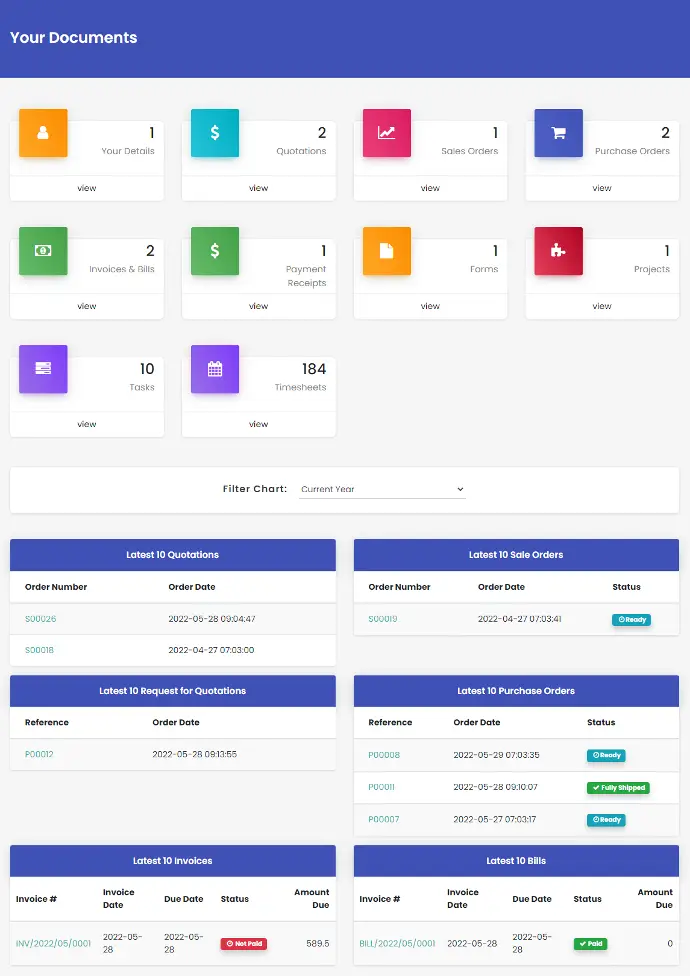Click the green Payment Receipts dollar icon
The width and height of the screenshot is (690, 976).
tap(215, 251)
